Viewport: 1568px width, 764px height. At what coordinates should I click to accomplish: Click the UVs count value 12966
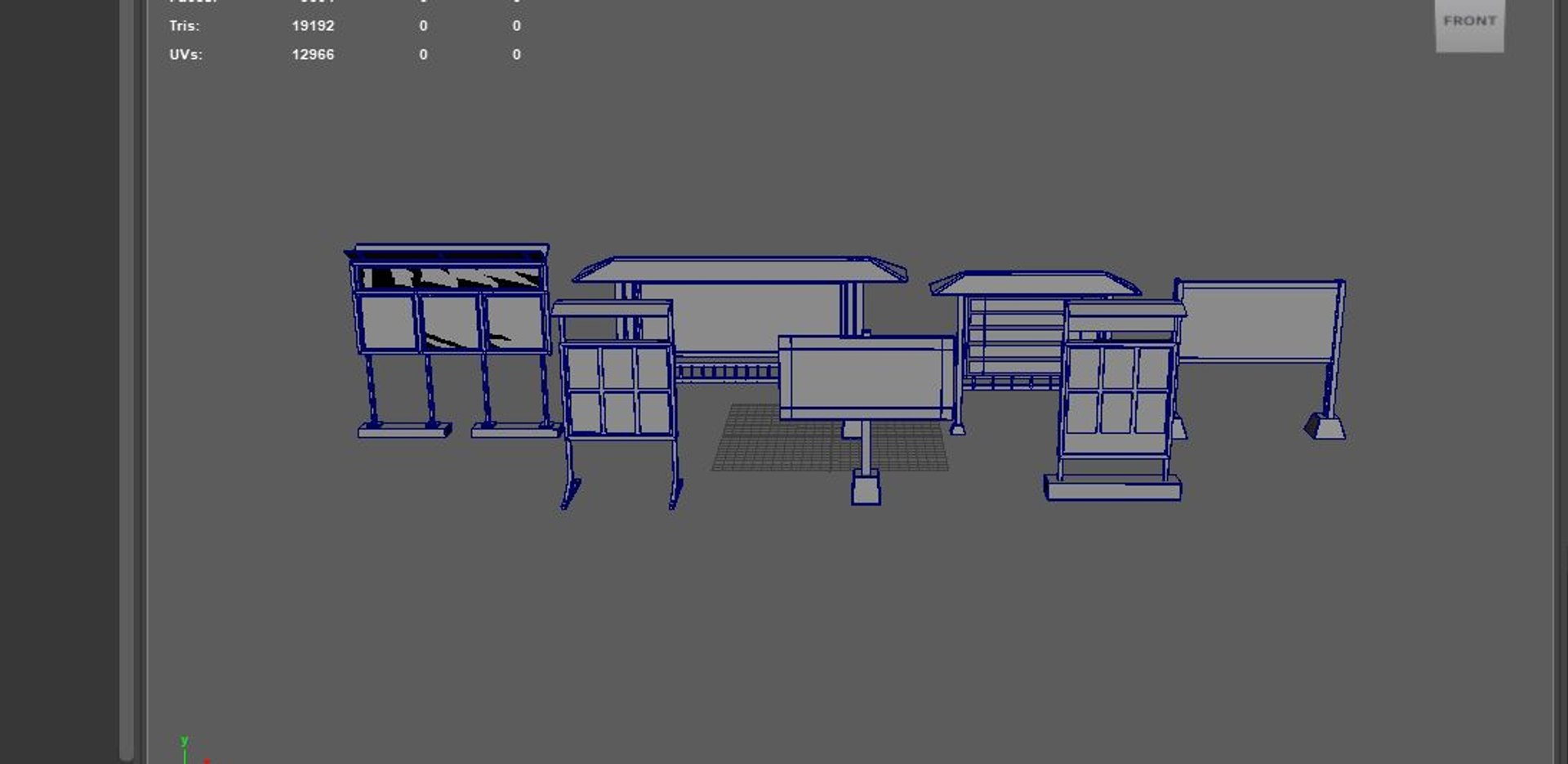[313, 55]
